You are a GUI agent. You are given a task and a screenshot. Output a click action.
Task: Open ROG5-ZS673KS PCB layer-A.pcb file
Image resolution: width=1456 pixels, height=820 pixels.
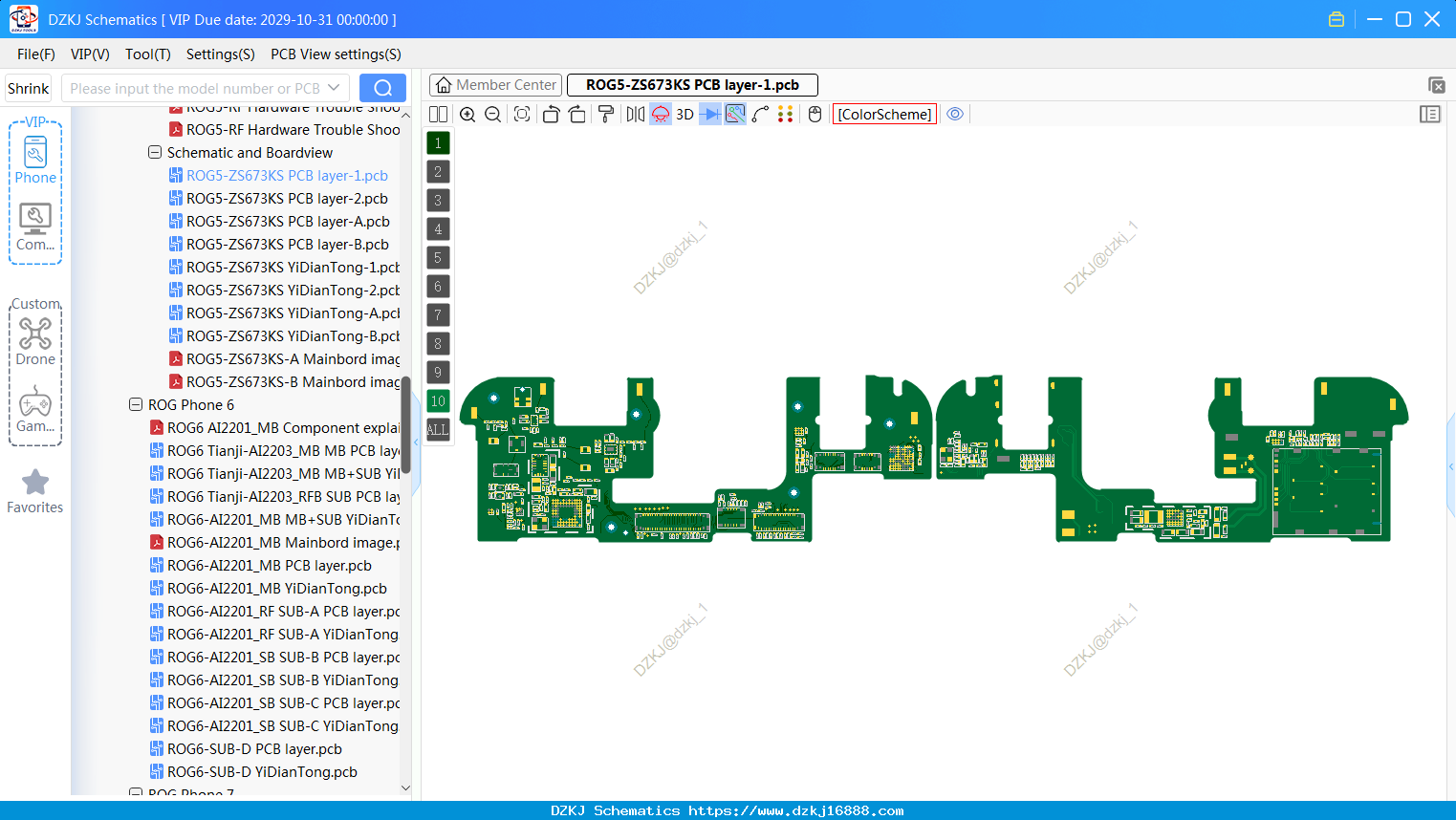pos(288,222)
